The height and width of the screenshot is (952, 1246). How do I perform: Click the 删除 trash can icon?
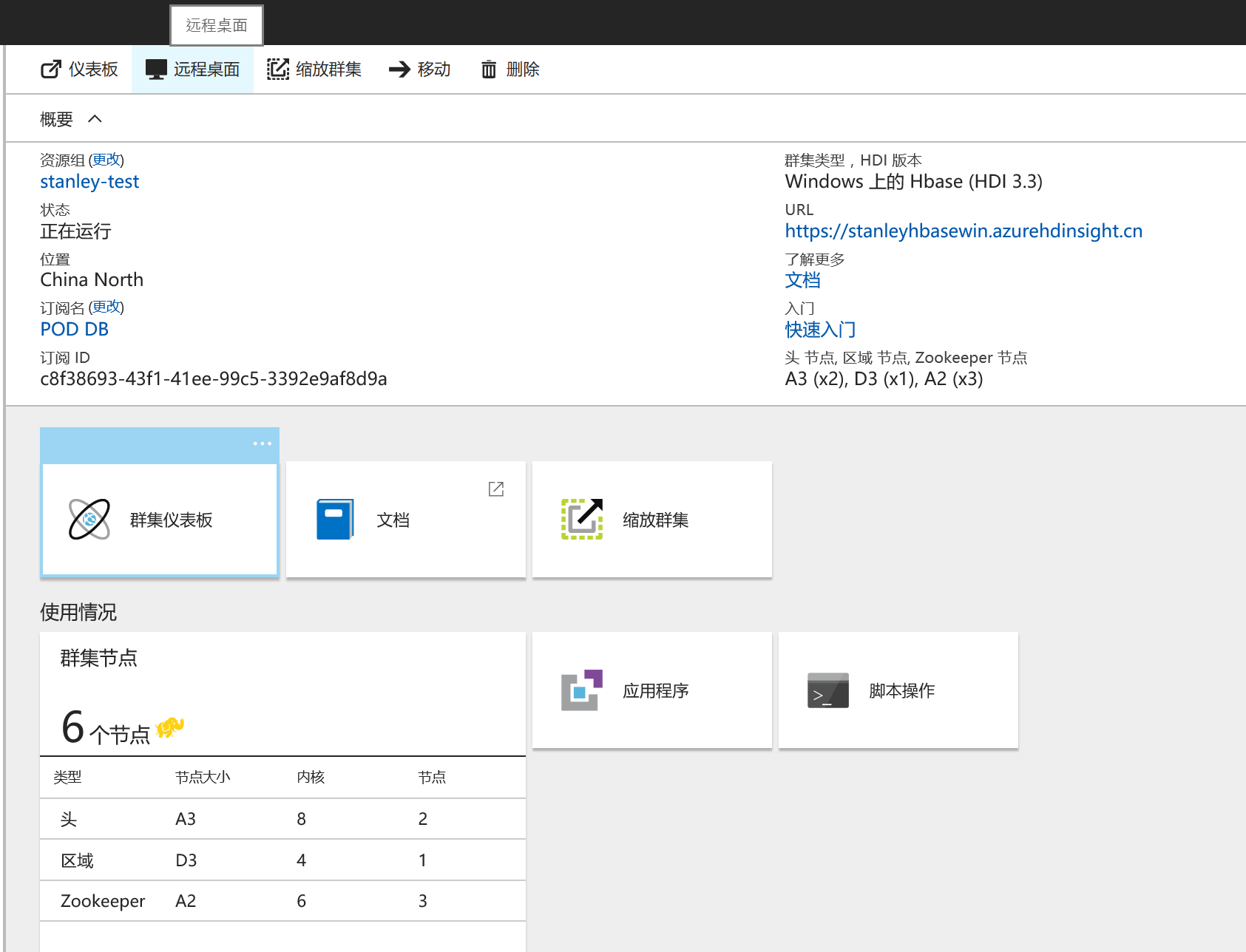tap(489, 69)
